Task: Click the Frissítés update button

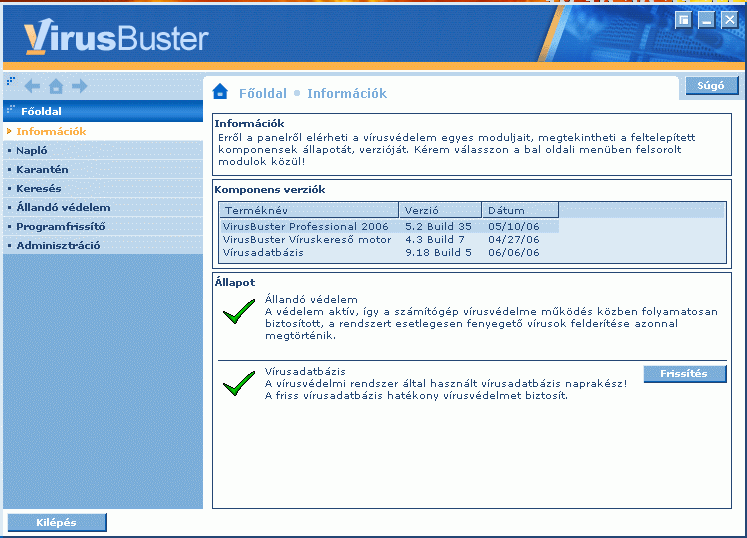Action: (685, 374)
